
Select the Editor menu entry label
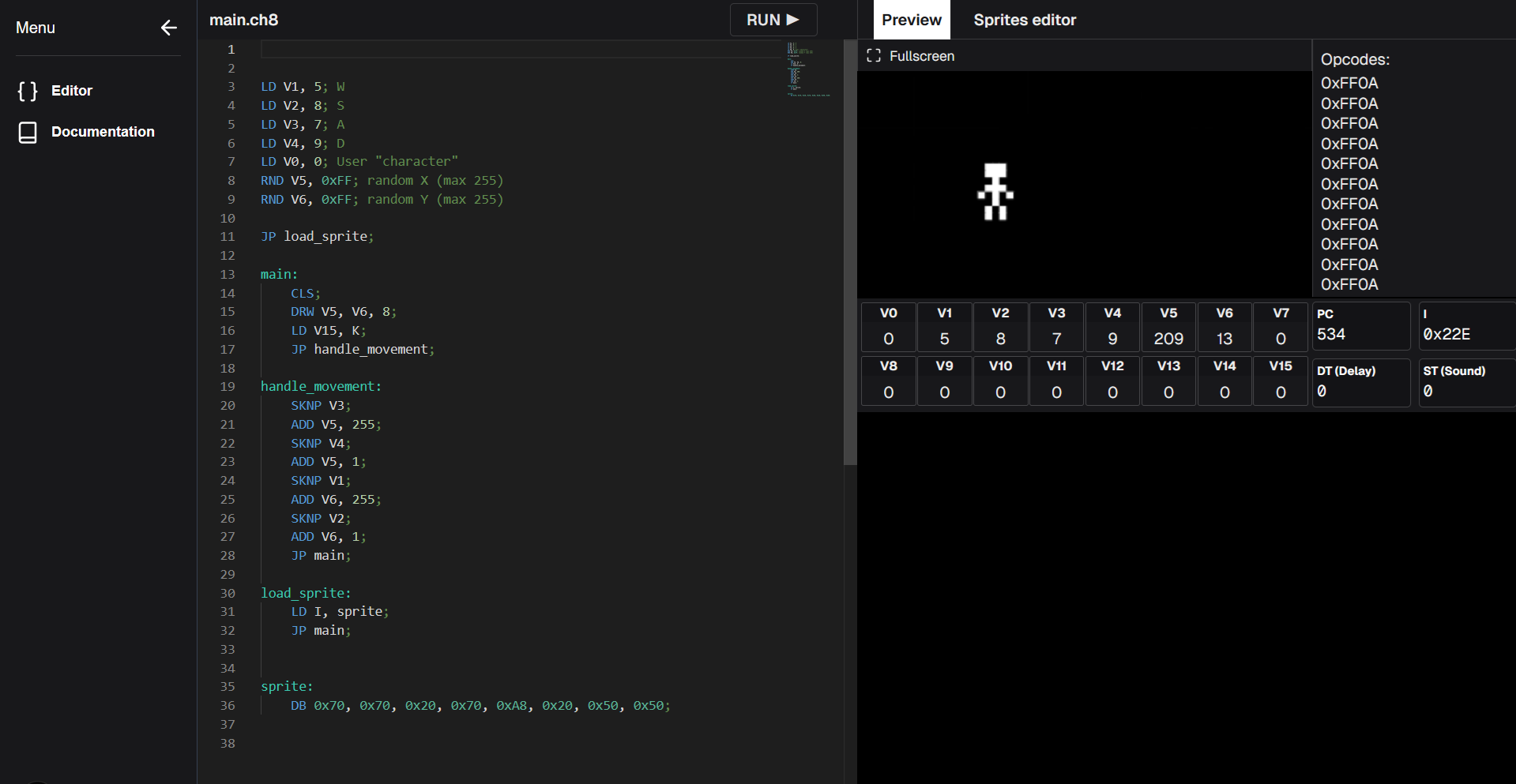point(72,91)
